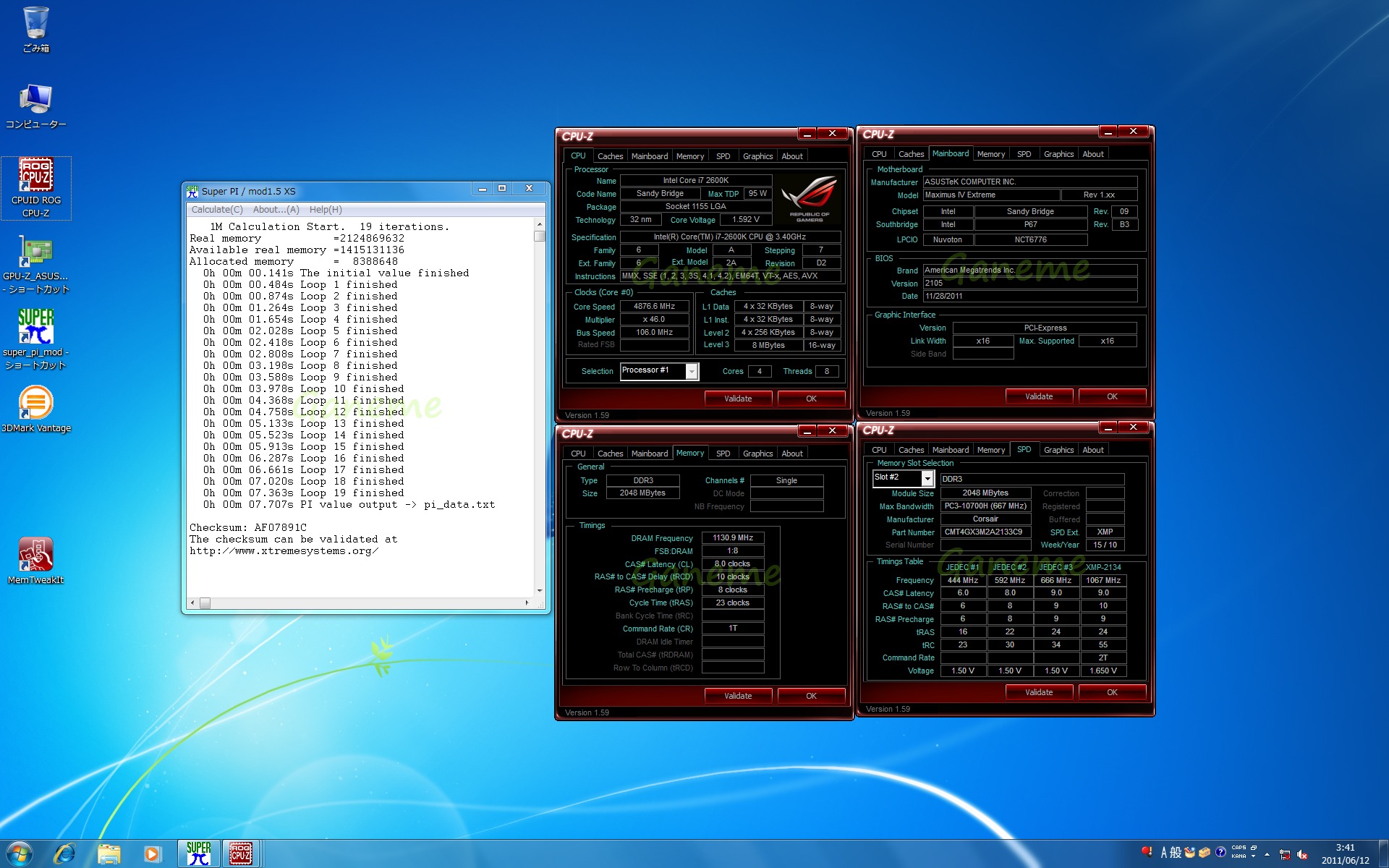Click the muted volume tray icon

pyautogui.click(x=1302, y=854)
